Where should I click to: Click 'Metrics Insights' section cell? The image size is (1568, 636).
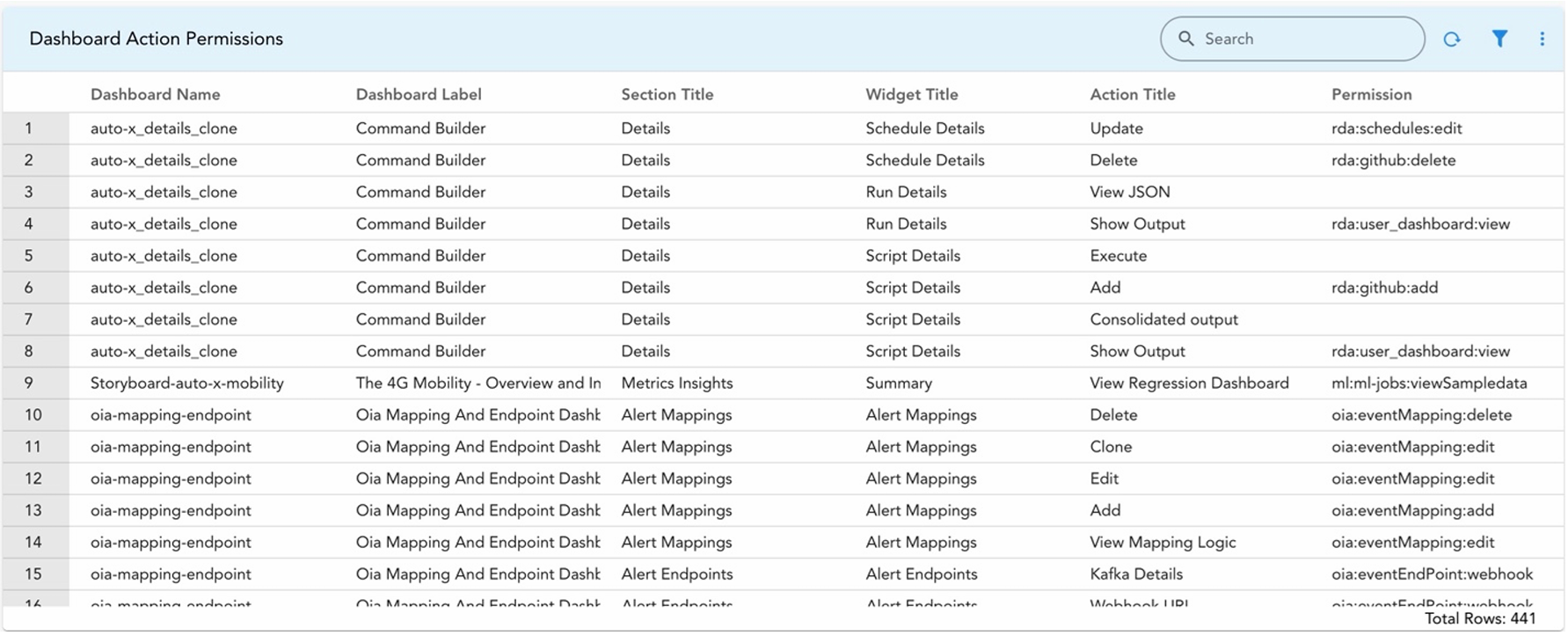(x=677, y=384)
